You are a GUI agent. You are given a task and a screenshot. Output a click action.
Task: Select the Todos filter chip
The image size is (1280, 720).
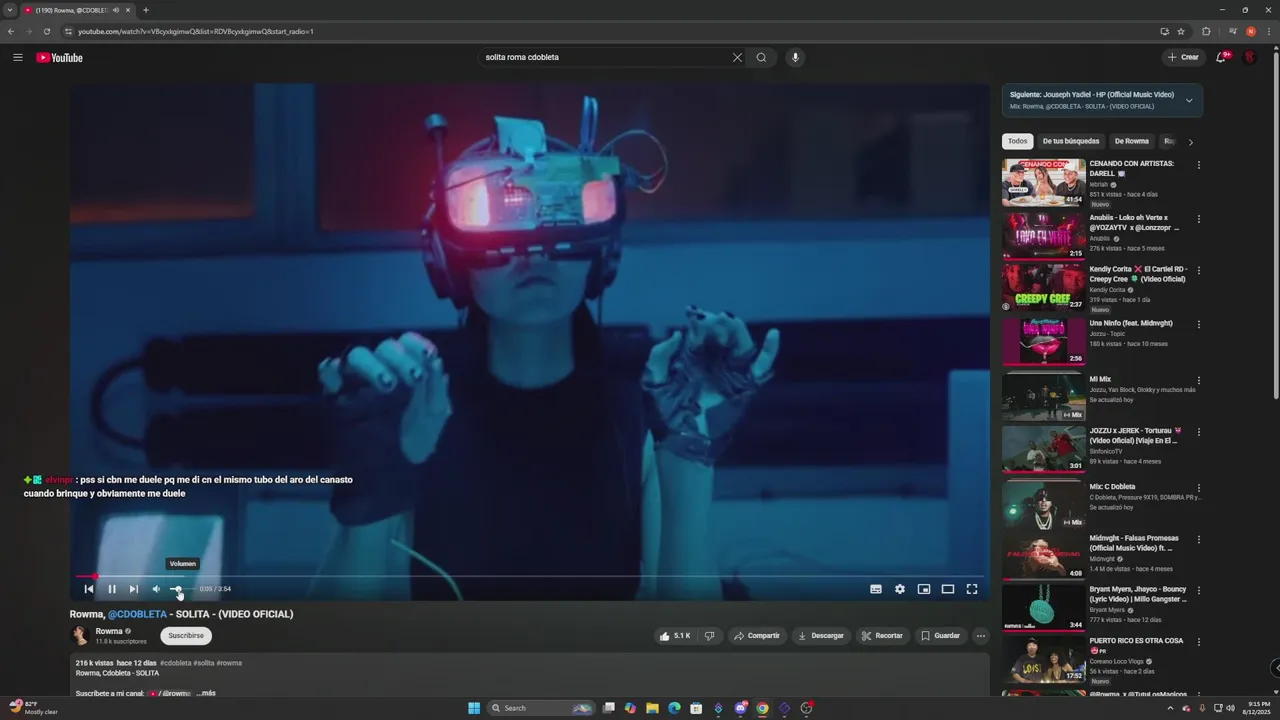tap(1017, 141)
